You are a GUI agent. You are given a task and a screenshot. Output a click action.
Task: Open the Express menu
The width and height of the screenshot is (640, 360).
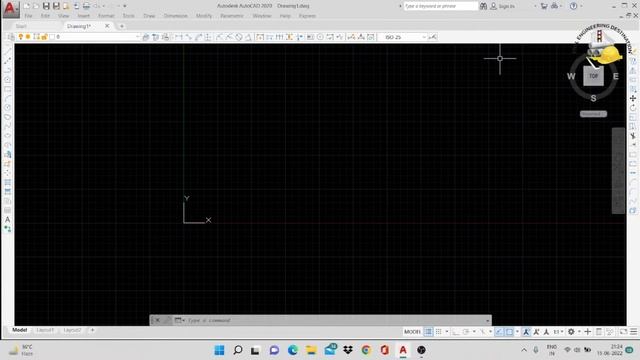pos(307,16)
